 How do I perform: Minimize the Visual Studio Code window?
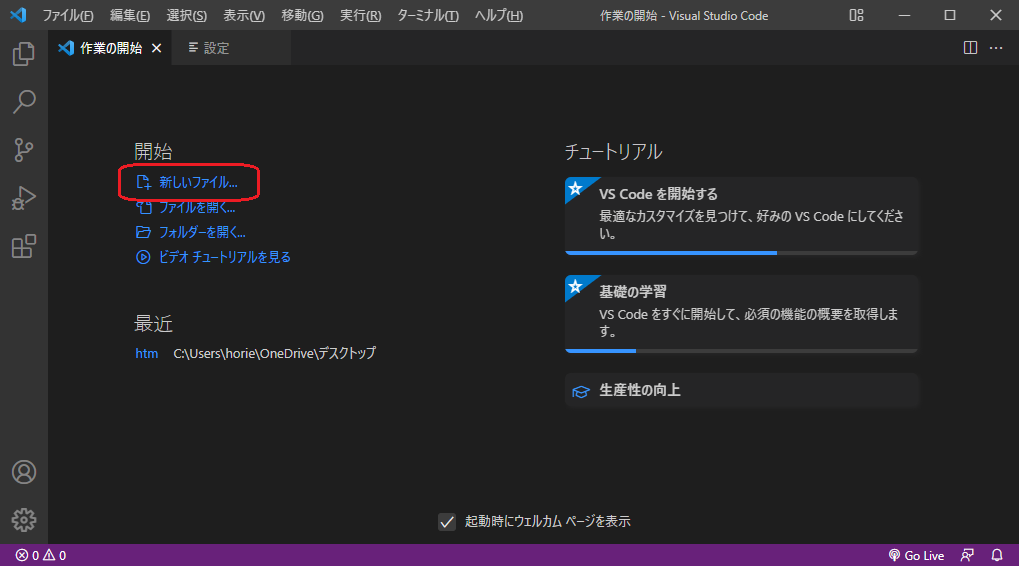point(905,15)
